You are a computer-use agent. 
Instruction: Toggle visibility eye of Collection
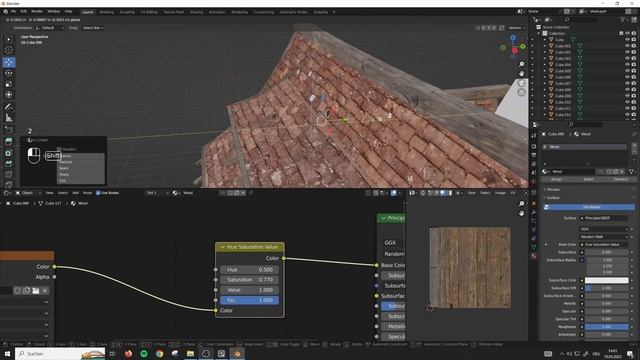[627, 33]
